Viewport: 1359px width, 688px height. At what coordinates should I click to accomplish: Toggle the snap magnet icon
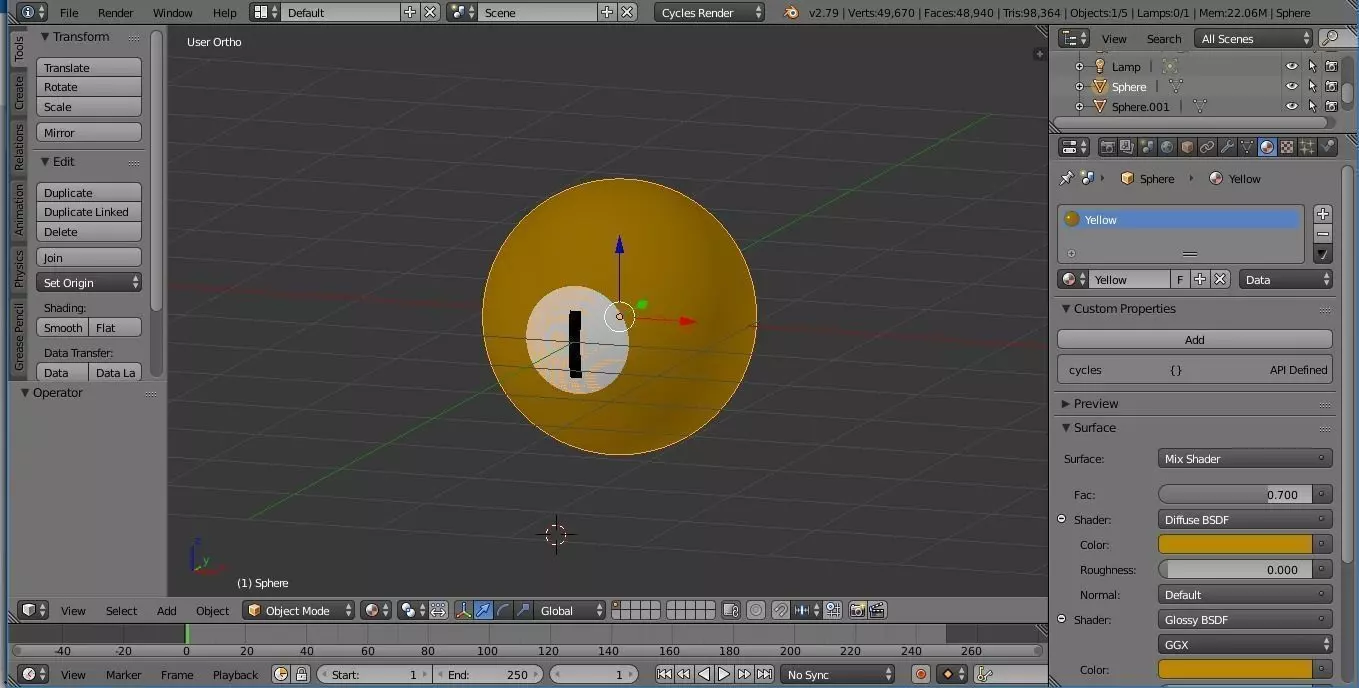pos(780,610)
